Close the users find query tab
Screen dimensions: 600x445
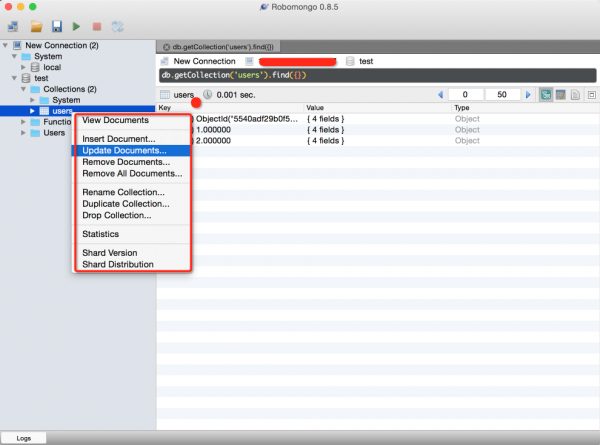click(166, 47)
